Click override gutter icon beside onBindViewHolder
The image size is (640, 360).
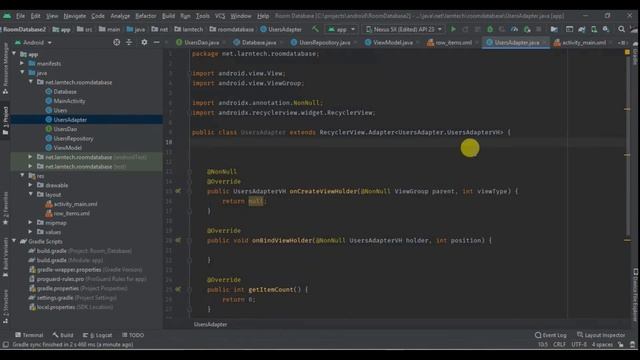tap(178, 240)
